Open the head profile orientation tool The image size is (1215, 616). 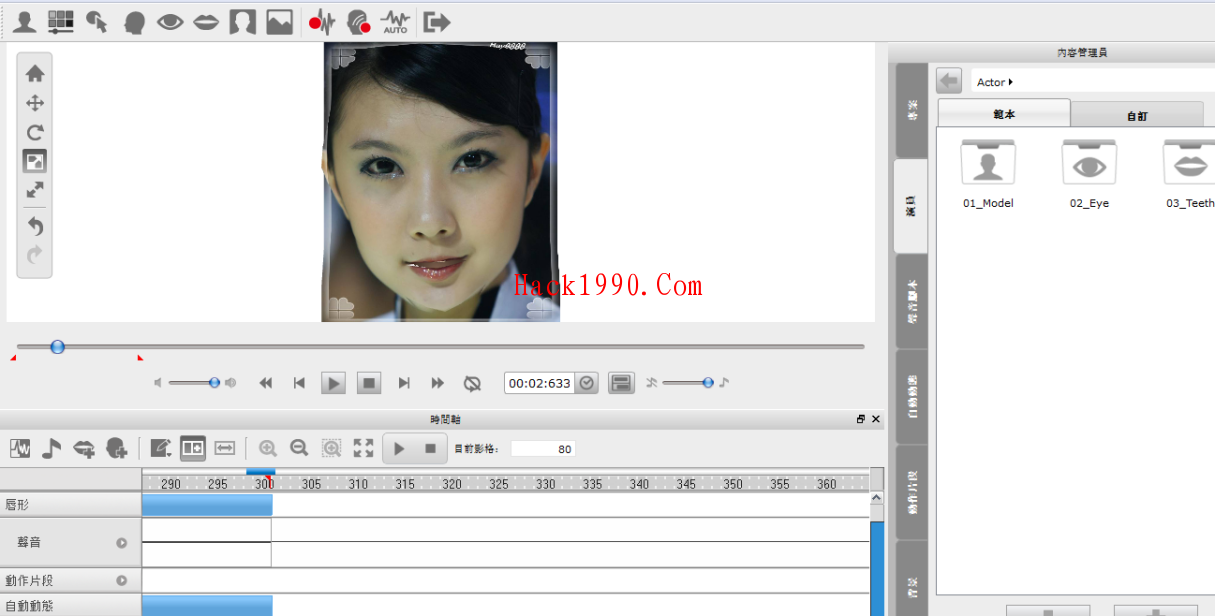tap(134, 21)
